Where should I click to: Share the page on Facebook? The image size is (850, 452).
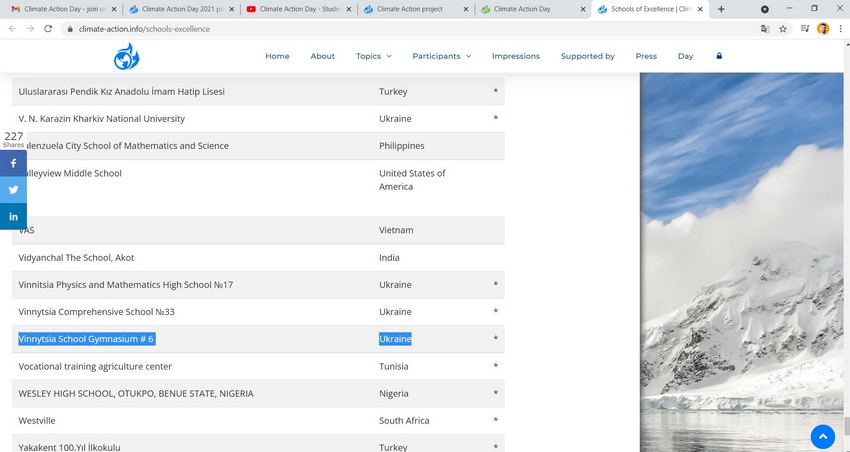(x=13, y=163)
